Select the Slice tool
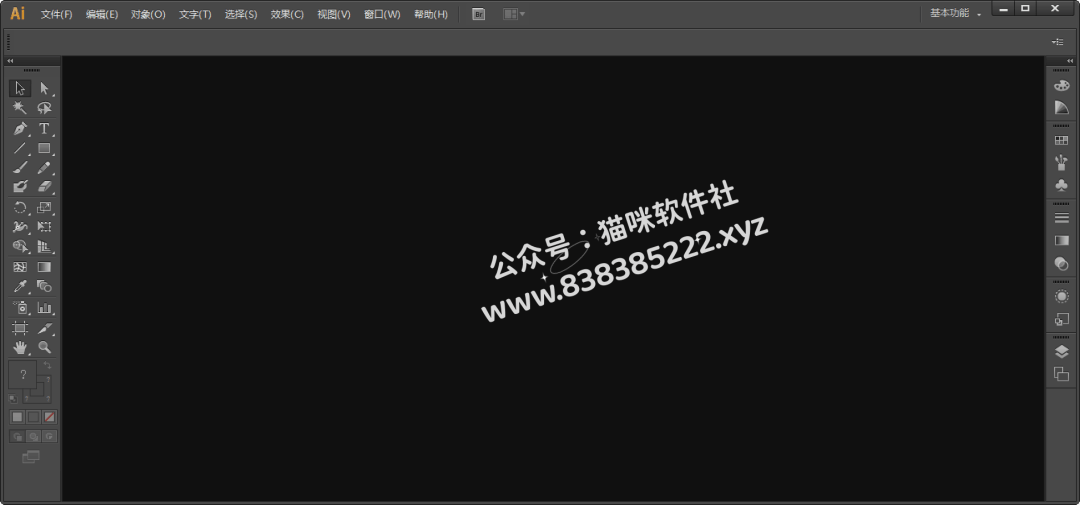The height and width of the screenshot is (505, 1080). click(44, 328)
